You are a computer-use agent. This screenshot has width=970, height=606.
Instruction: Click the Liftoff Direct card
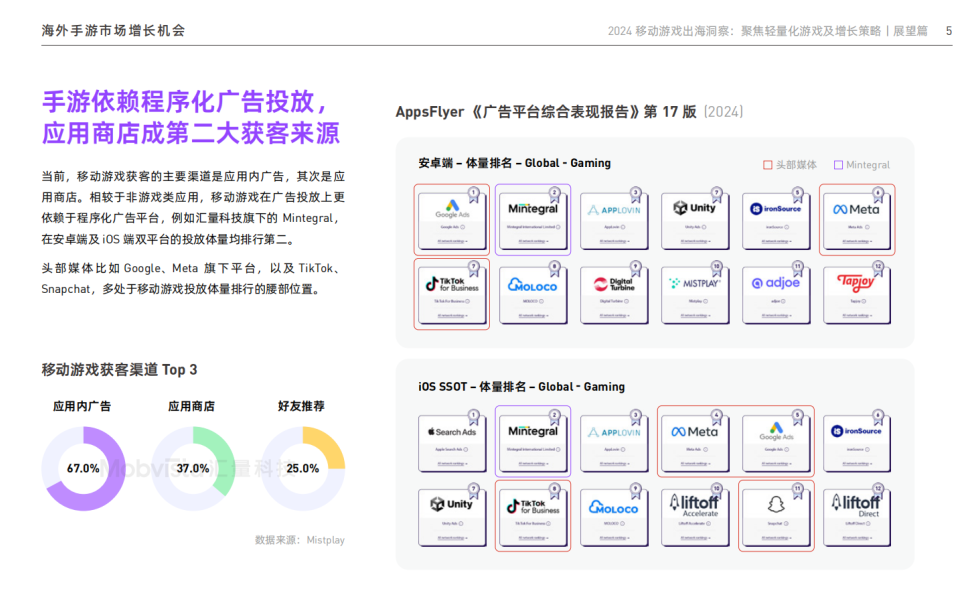tap(857, 517)
